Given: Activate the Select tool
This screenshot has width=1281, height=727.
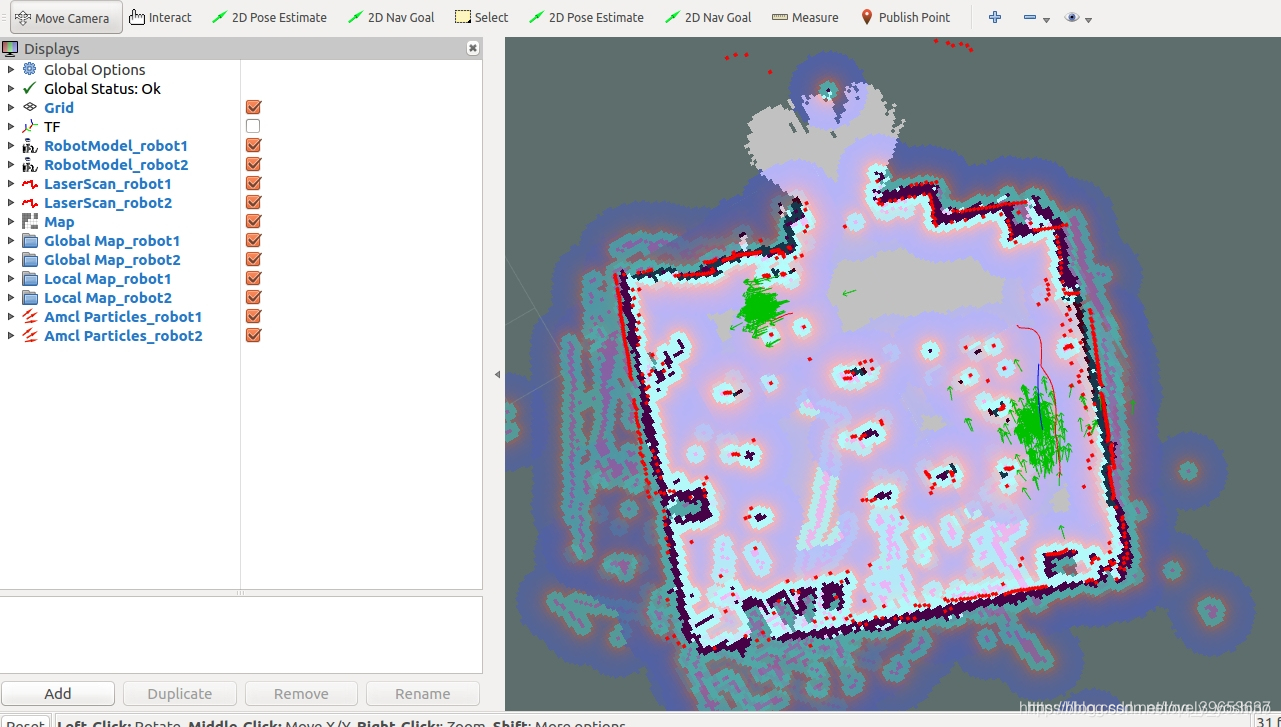Looking at the screenshot, I should 481,17.
